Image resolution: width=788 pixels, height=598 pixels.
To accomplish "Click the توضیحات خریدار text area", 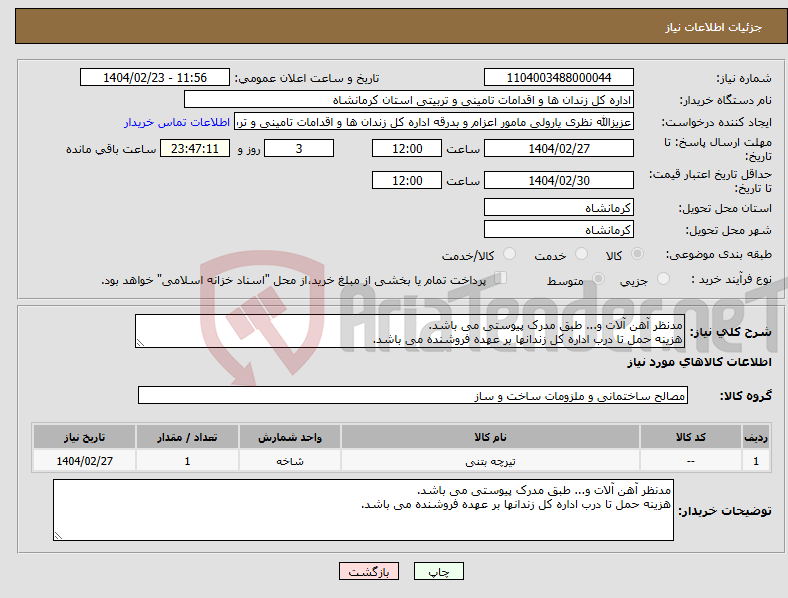I will click(x=363, y=510).
